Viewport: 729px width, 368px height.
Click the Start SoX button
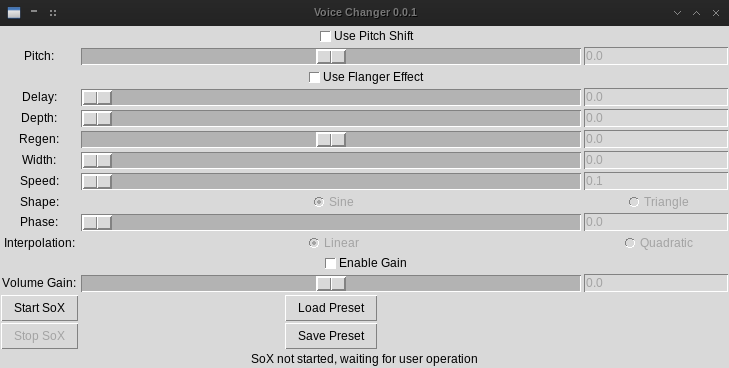click(40, 308)
